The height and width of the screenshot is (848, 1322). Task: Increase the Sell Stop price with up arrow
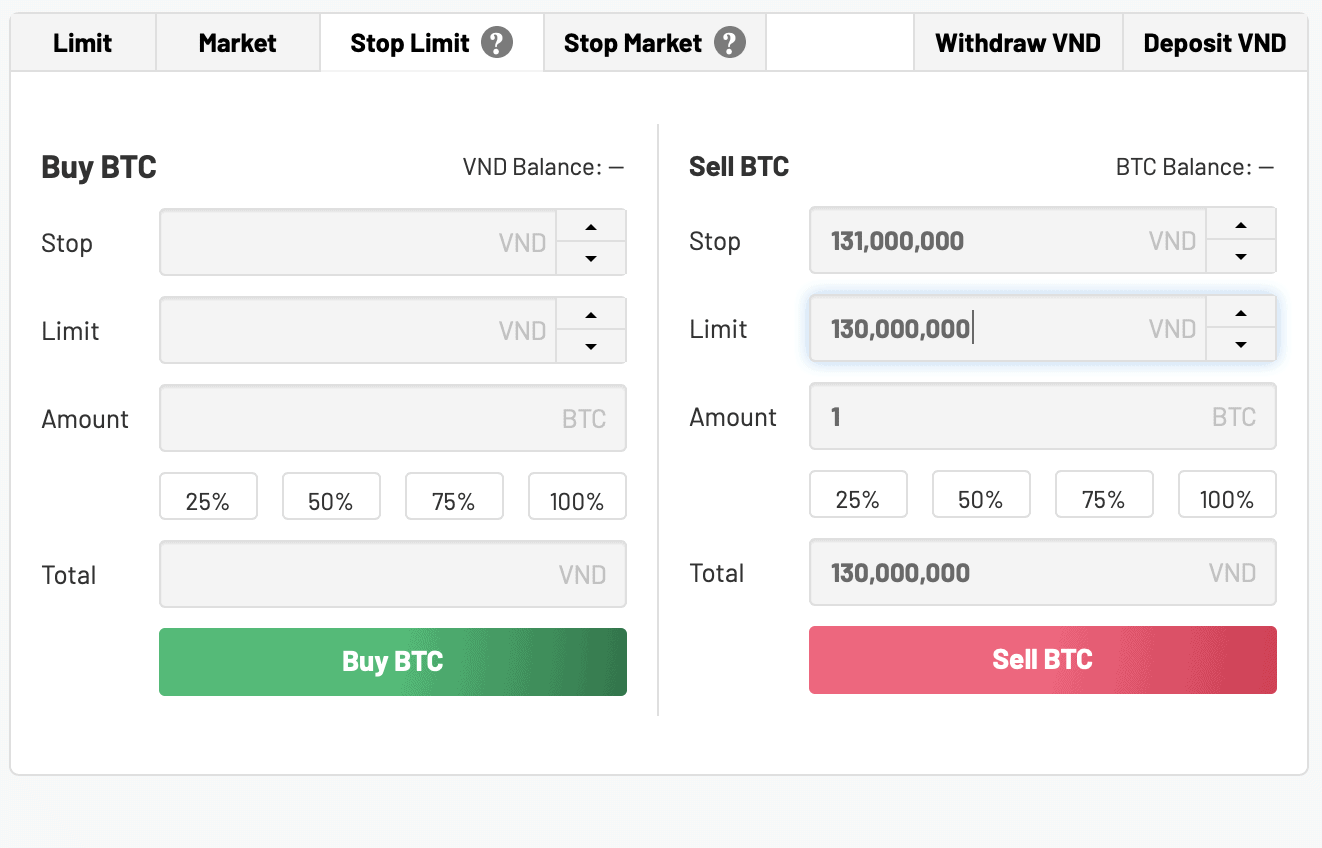1241,224
